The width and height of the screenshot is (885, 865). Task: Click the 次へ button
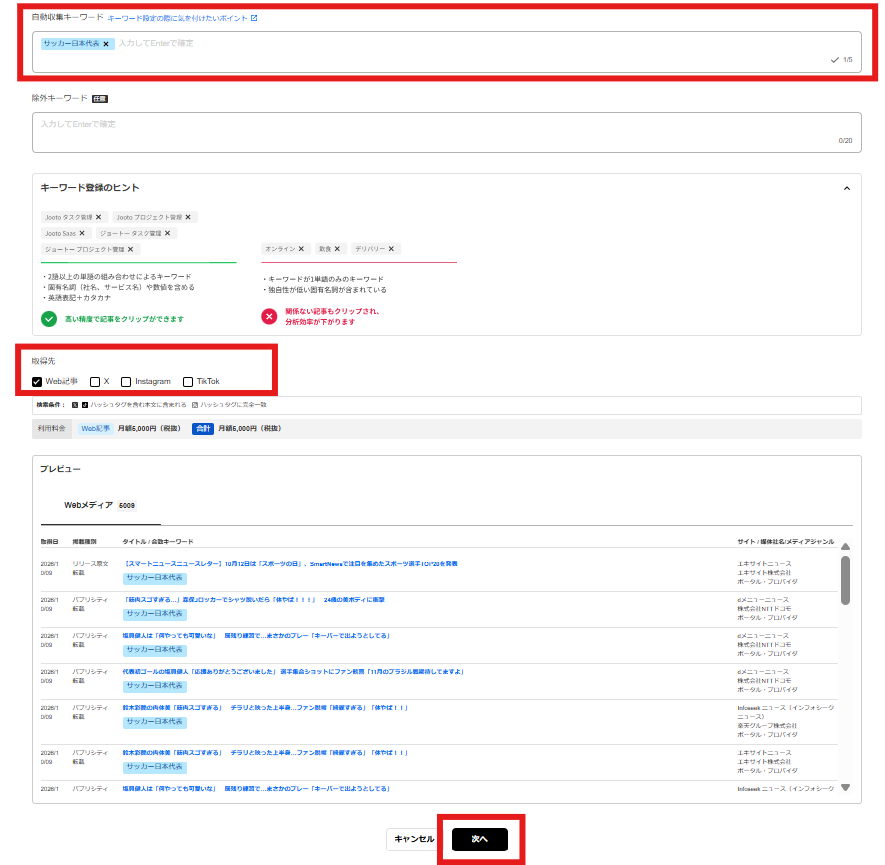(480, 839)
